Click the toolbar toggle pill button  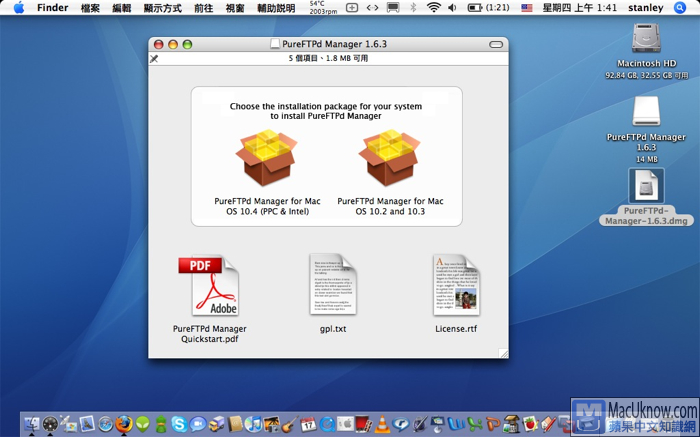tap(496, 44)
